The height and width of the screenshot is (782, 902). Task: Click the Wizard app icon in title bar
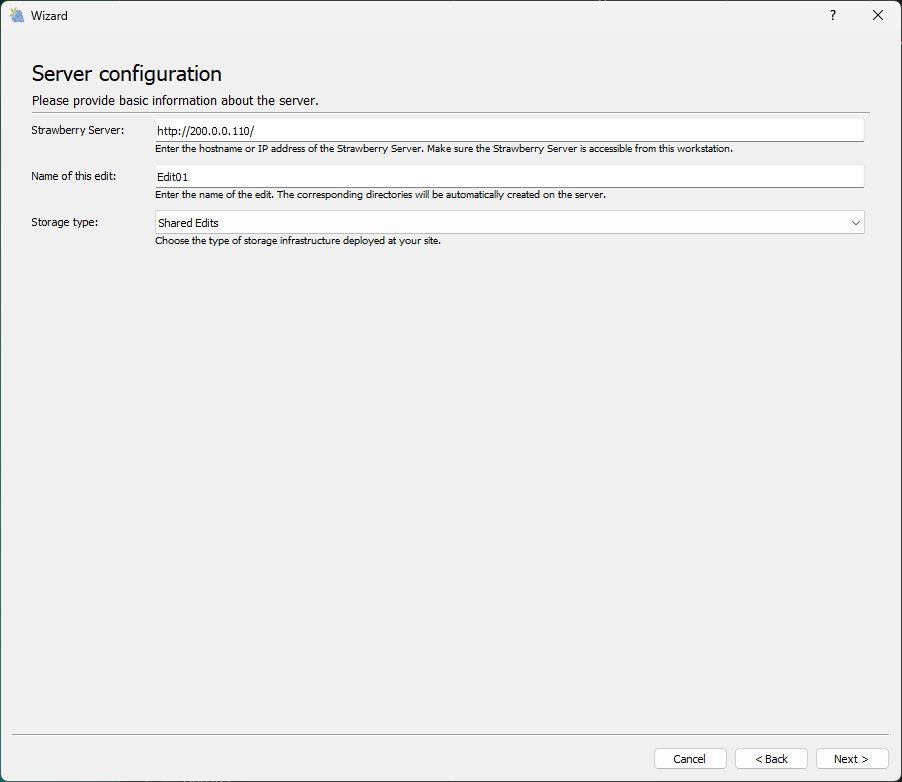point(17,15)
